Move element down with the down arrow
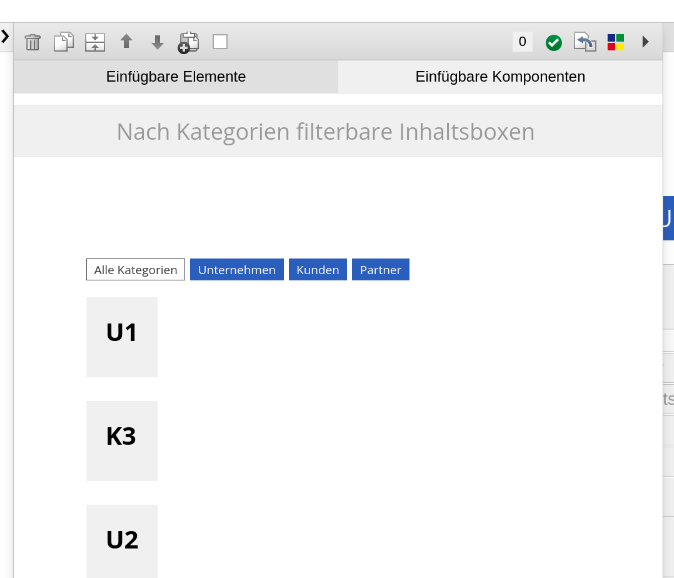Screen dimensions: 674x578 [x=157, y=42]
